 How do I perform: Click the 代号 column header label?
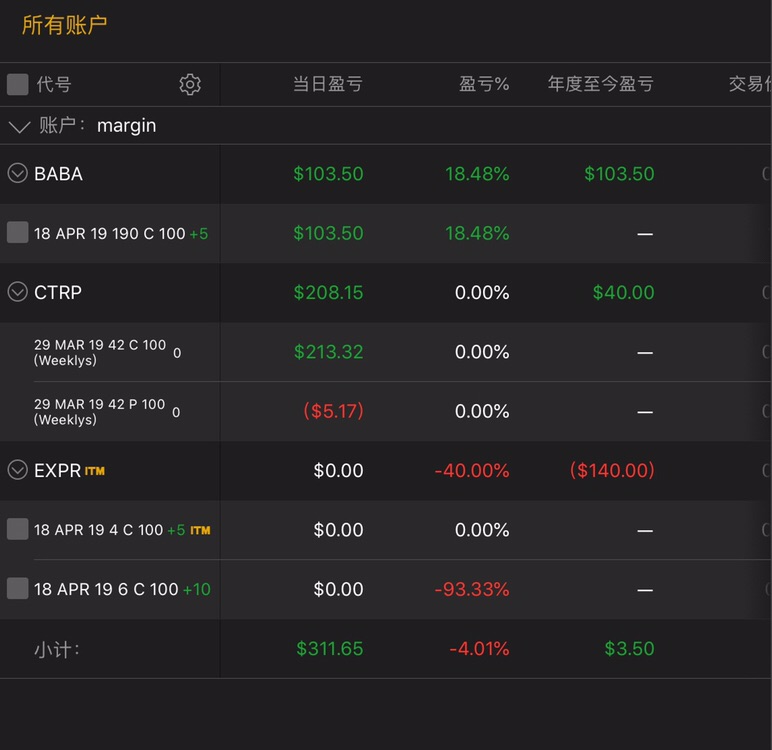54,85
